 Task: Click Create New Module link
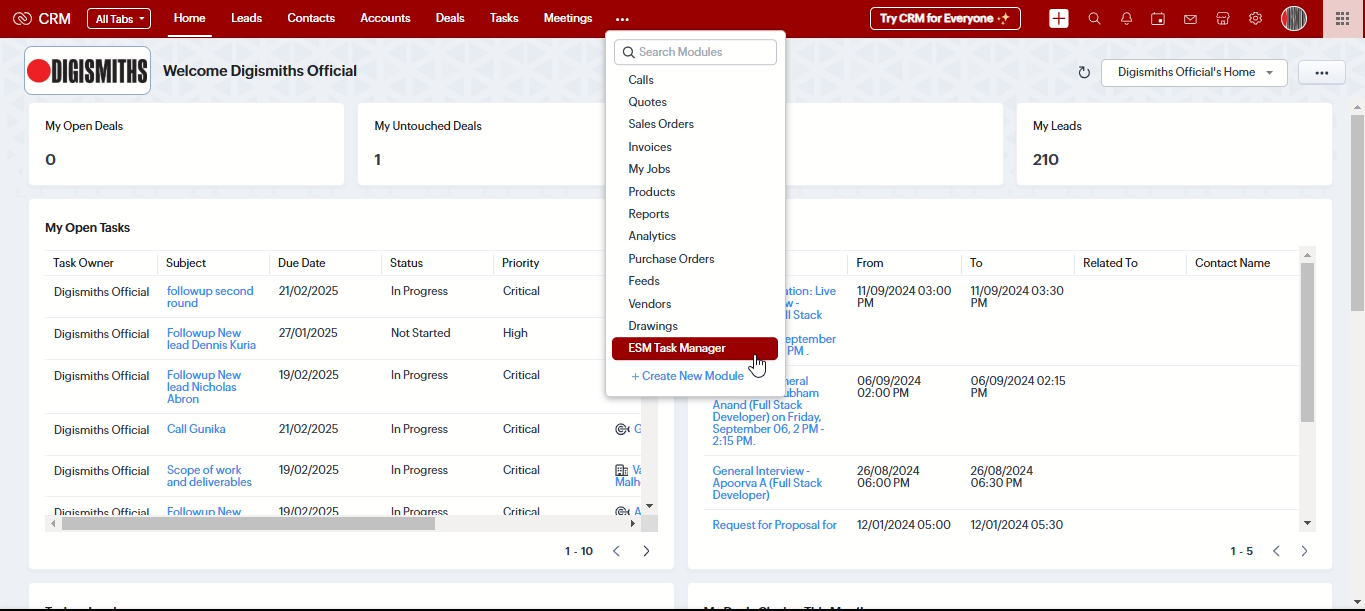click(688, 376)
